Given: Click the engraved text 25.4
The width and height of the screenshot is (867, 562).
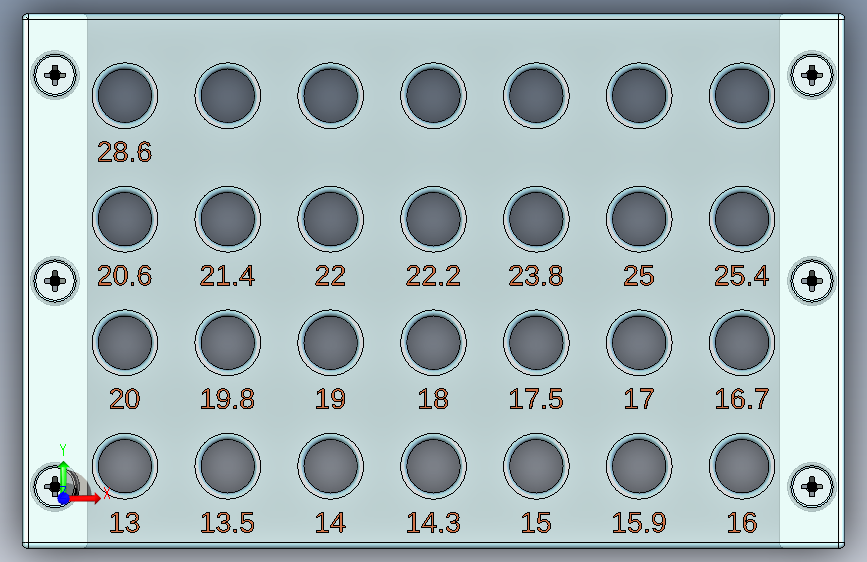Looking at the screenshot, I should click(x=741, y=275).
